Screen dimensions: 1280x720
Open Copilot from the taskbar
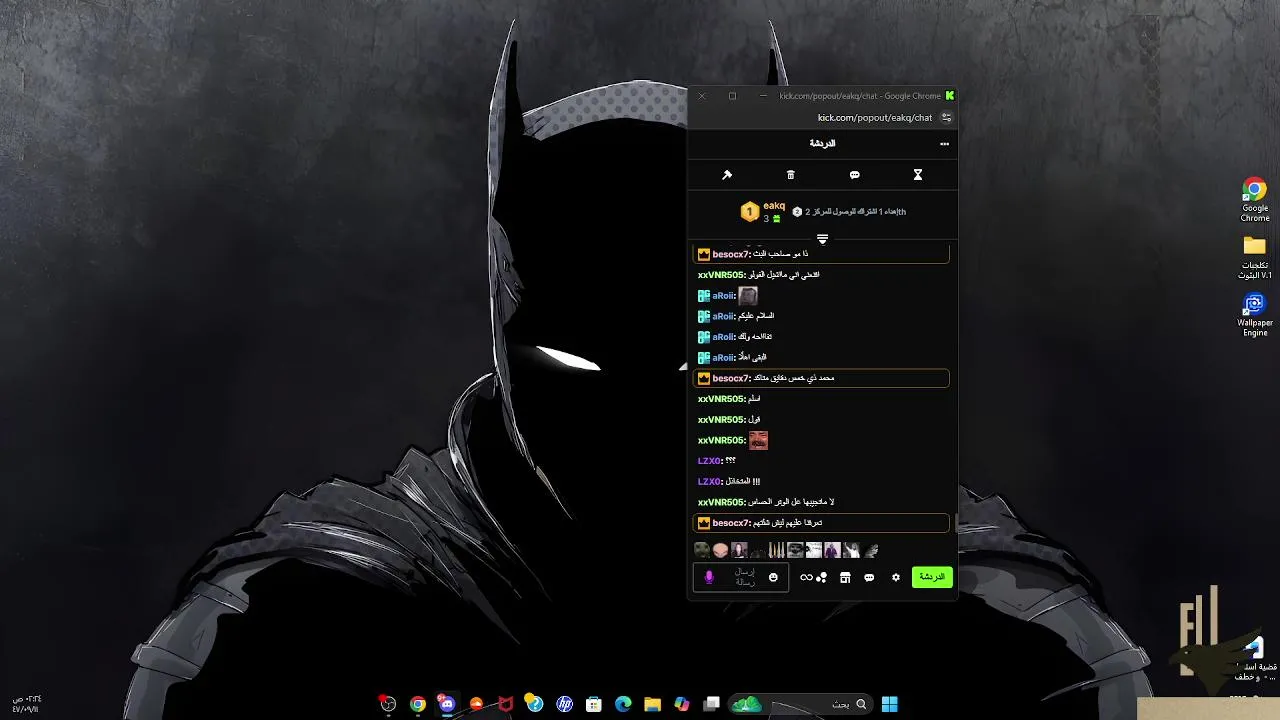(x=682, y=704)
